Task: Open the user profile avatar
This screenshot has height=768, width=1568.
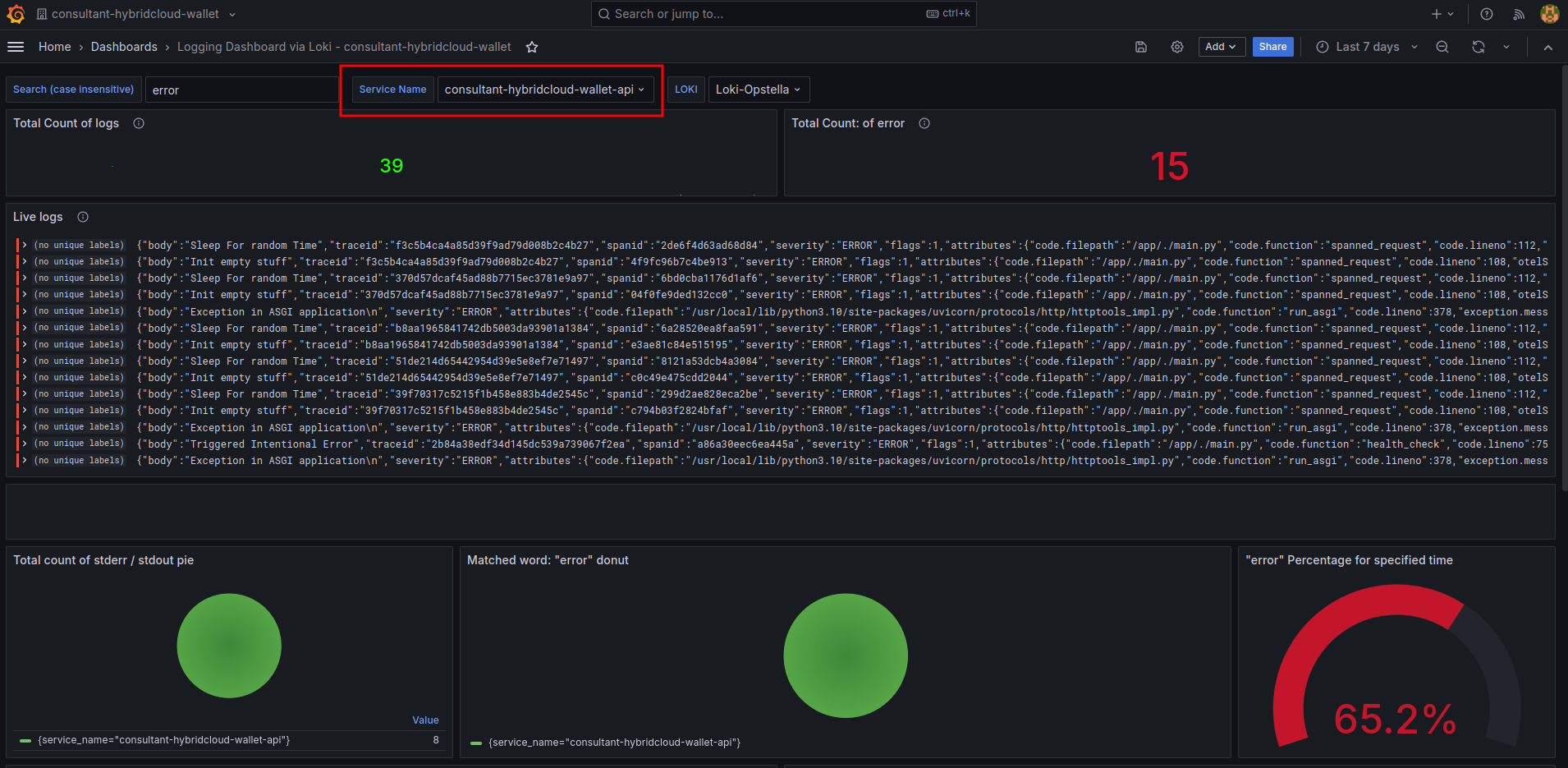Action: coord(1550,14)
